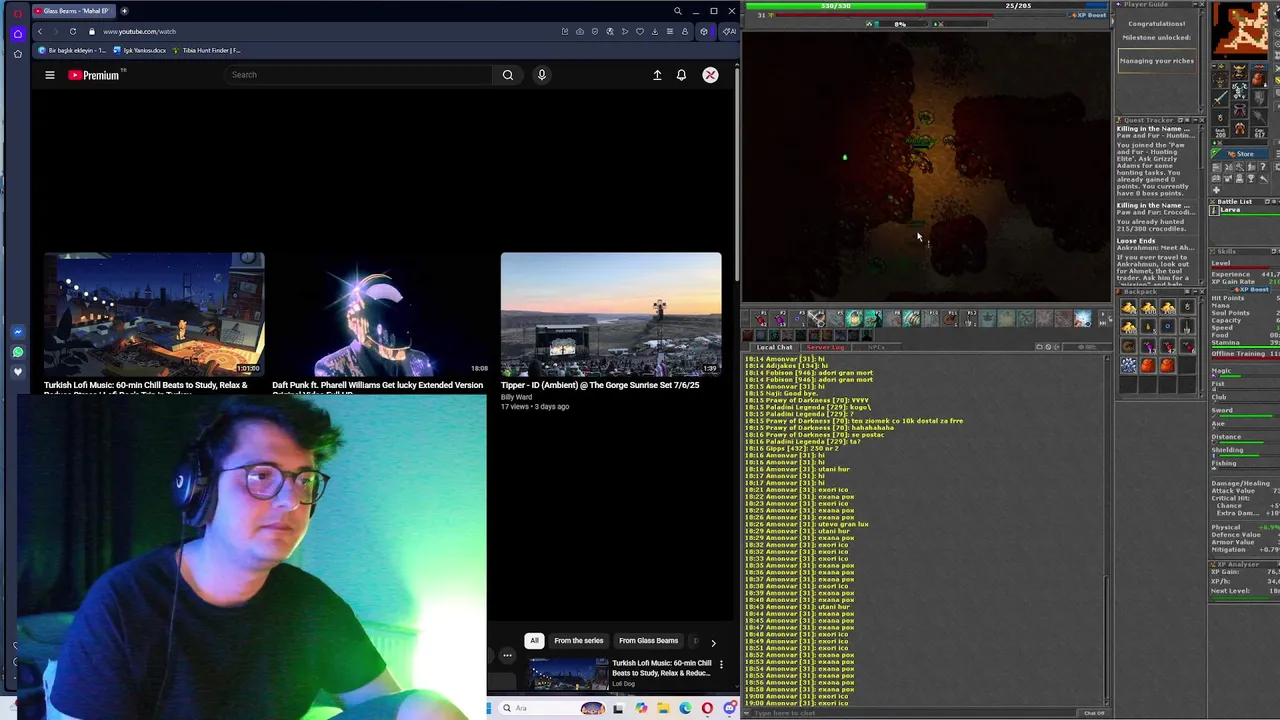Expand next filter chips arrow
The image size is (1280, 720).
tap(713, 642)
